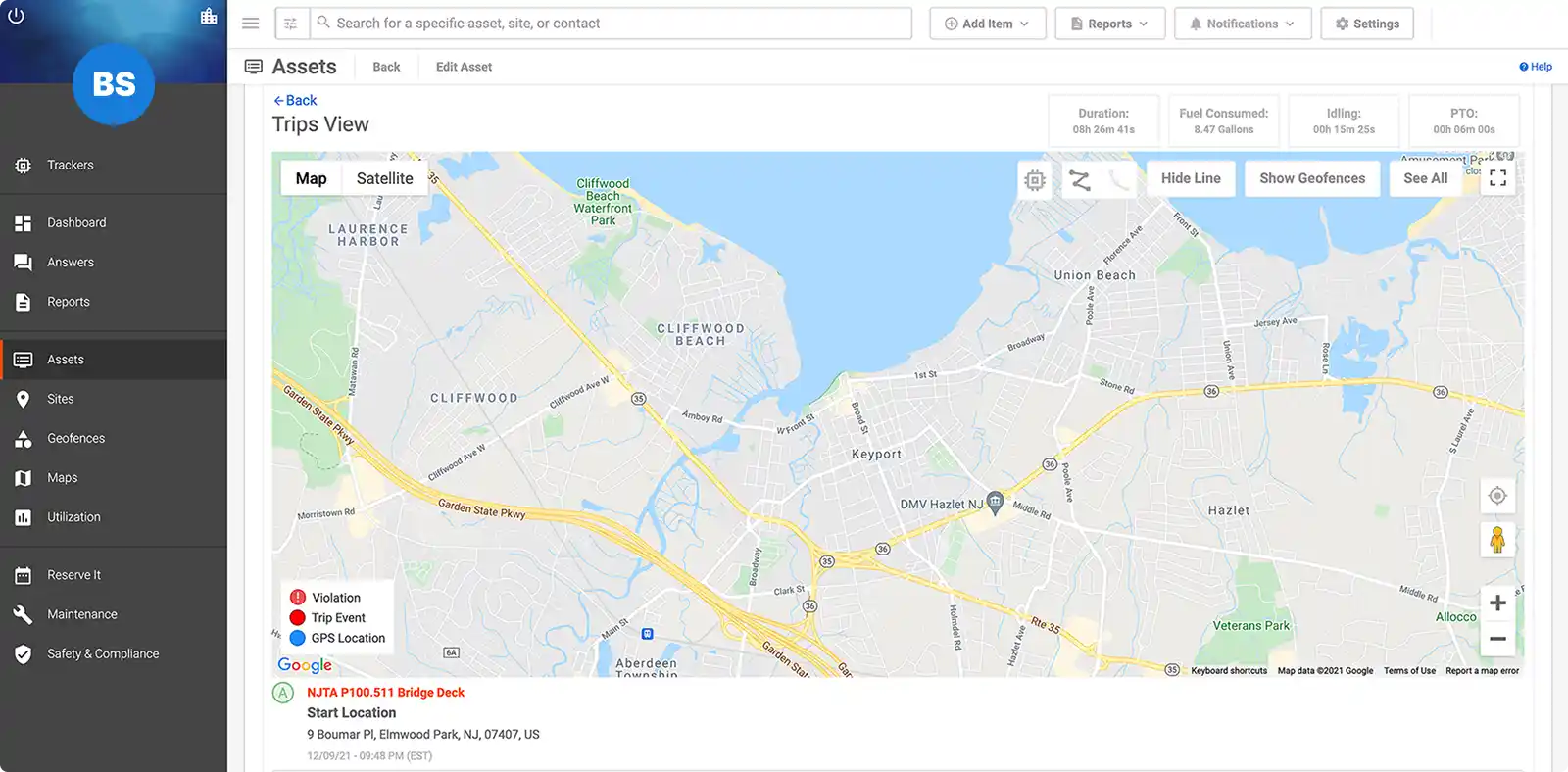This screenshot has height=772, width=1568.
Task: Click the blue Back link above Trips View
Action: click(295, 100)
